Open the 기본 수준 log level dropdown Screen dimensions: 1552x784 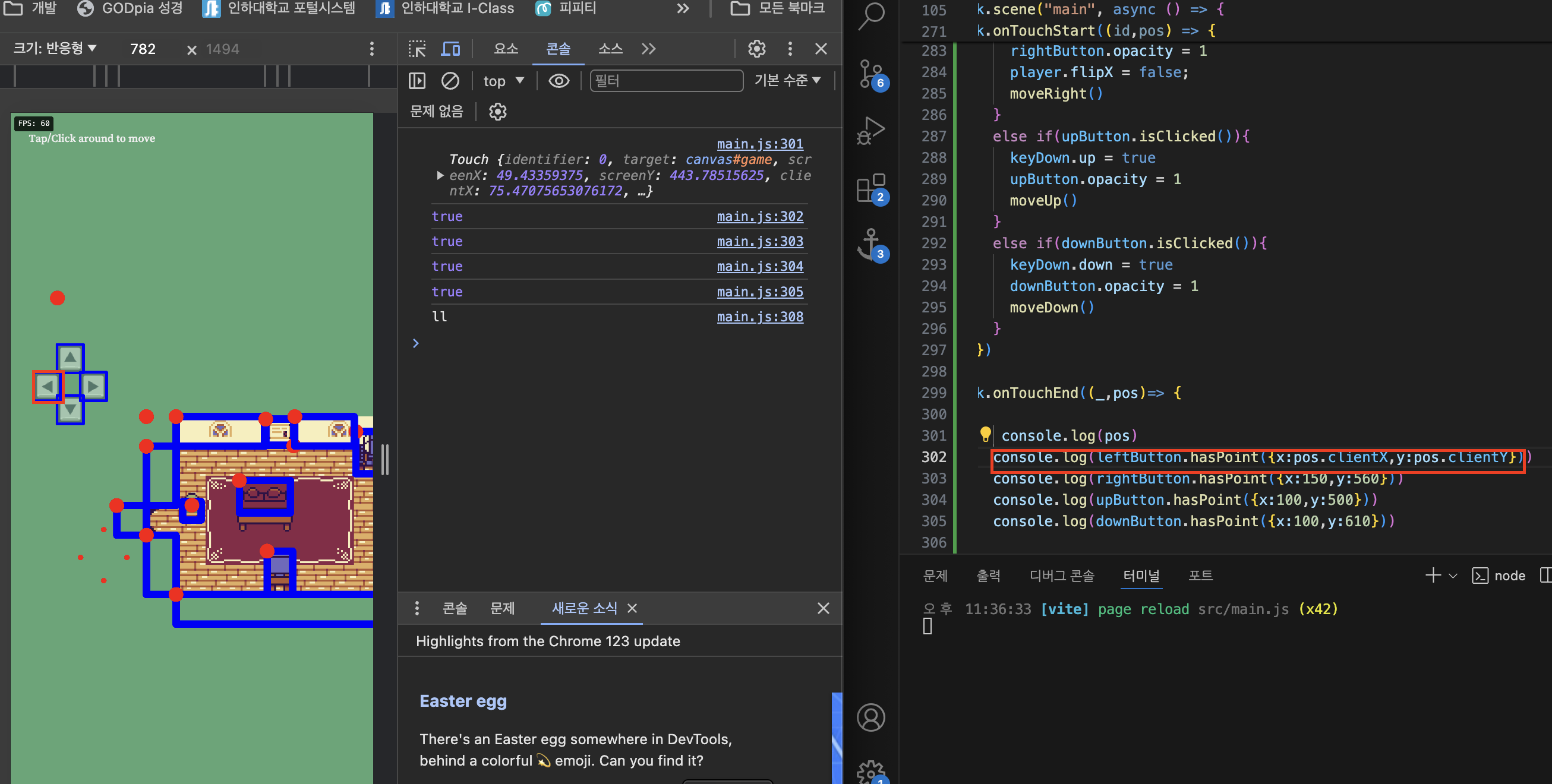(x=787, y=81)
